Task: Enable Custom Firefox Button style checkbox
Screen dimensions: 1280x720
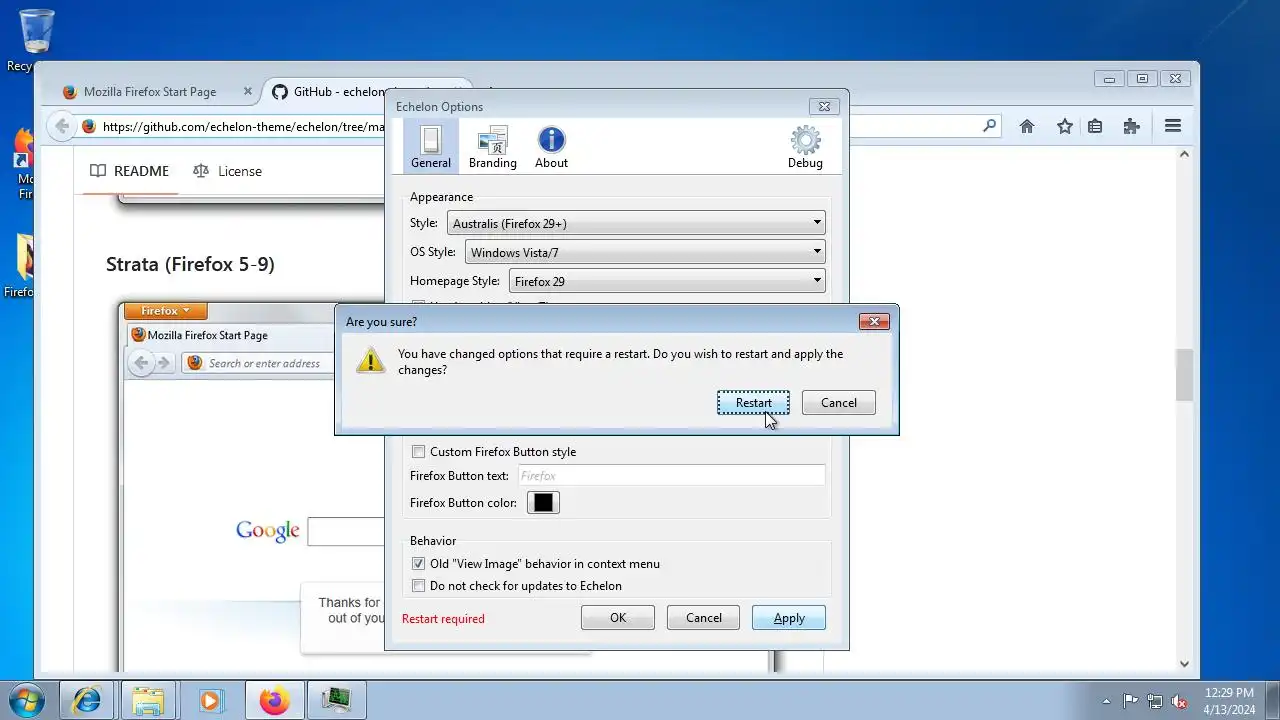Action: (x=419, y=452)
